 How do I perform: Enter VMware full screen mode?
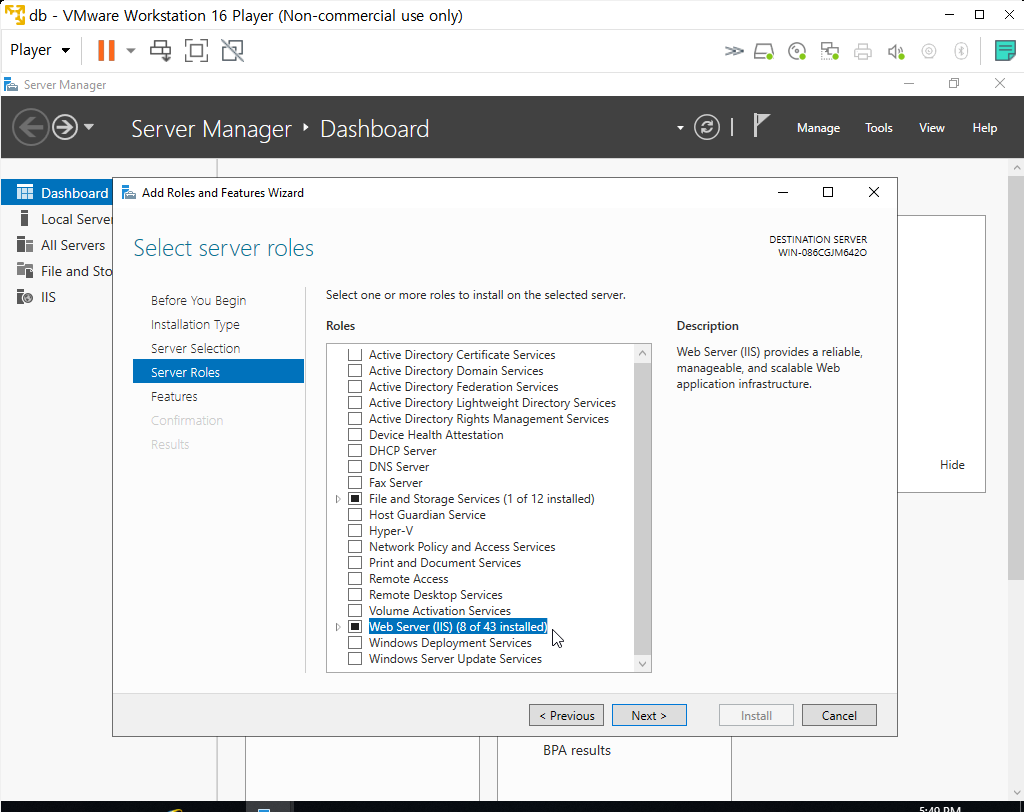pos(197,50)
